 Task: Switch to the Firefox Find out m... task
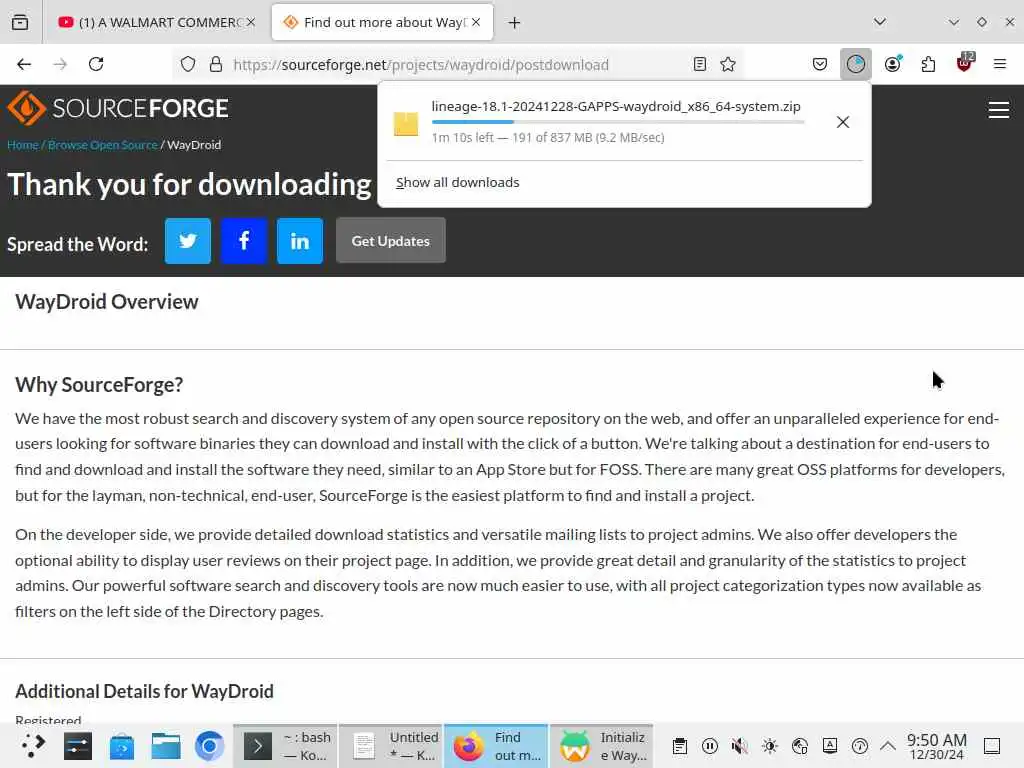coord(496,746)
